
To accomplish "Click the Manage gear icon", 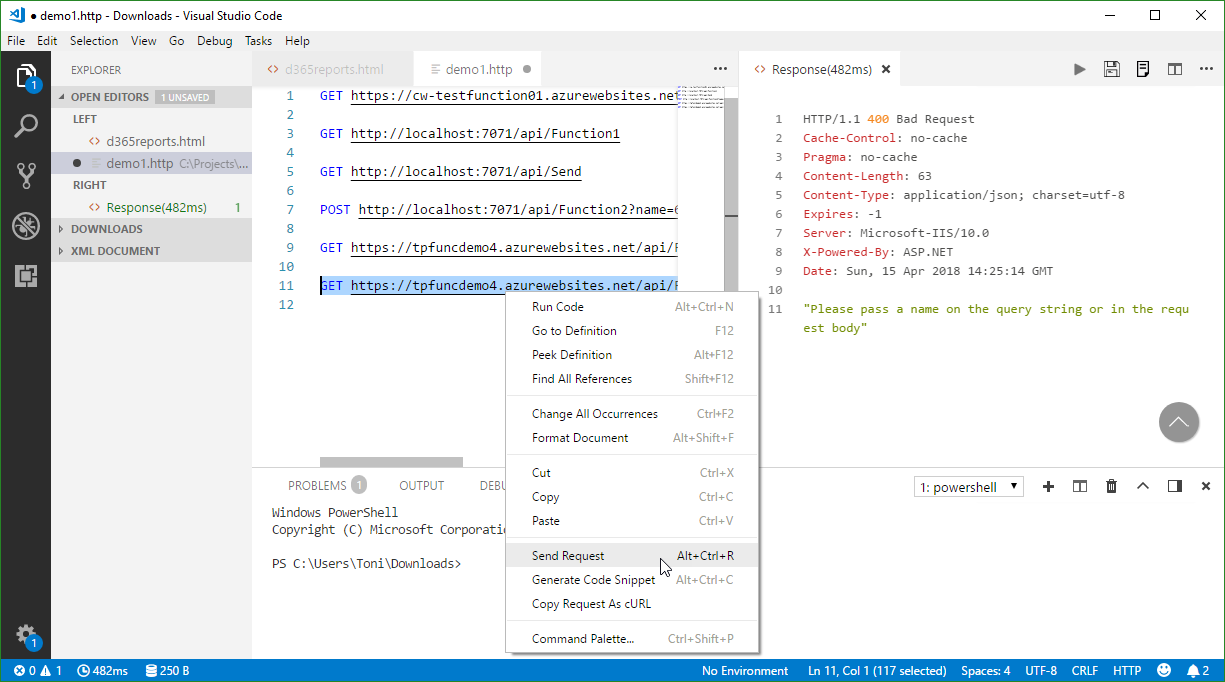I will [25, 634].
